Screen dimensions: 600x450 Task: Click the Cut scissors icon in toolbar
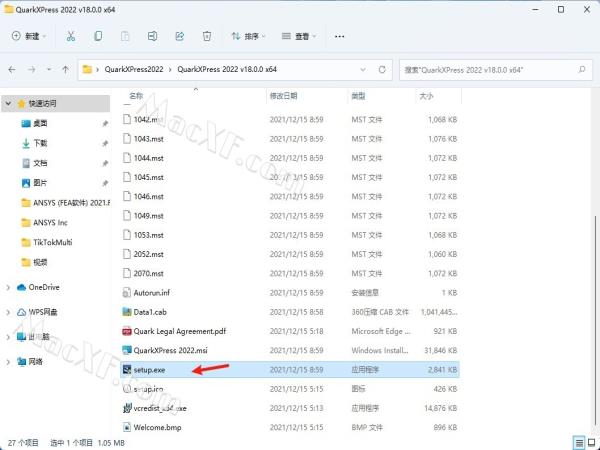click(70, 36)
